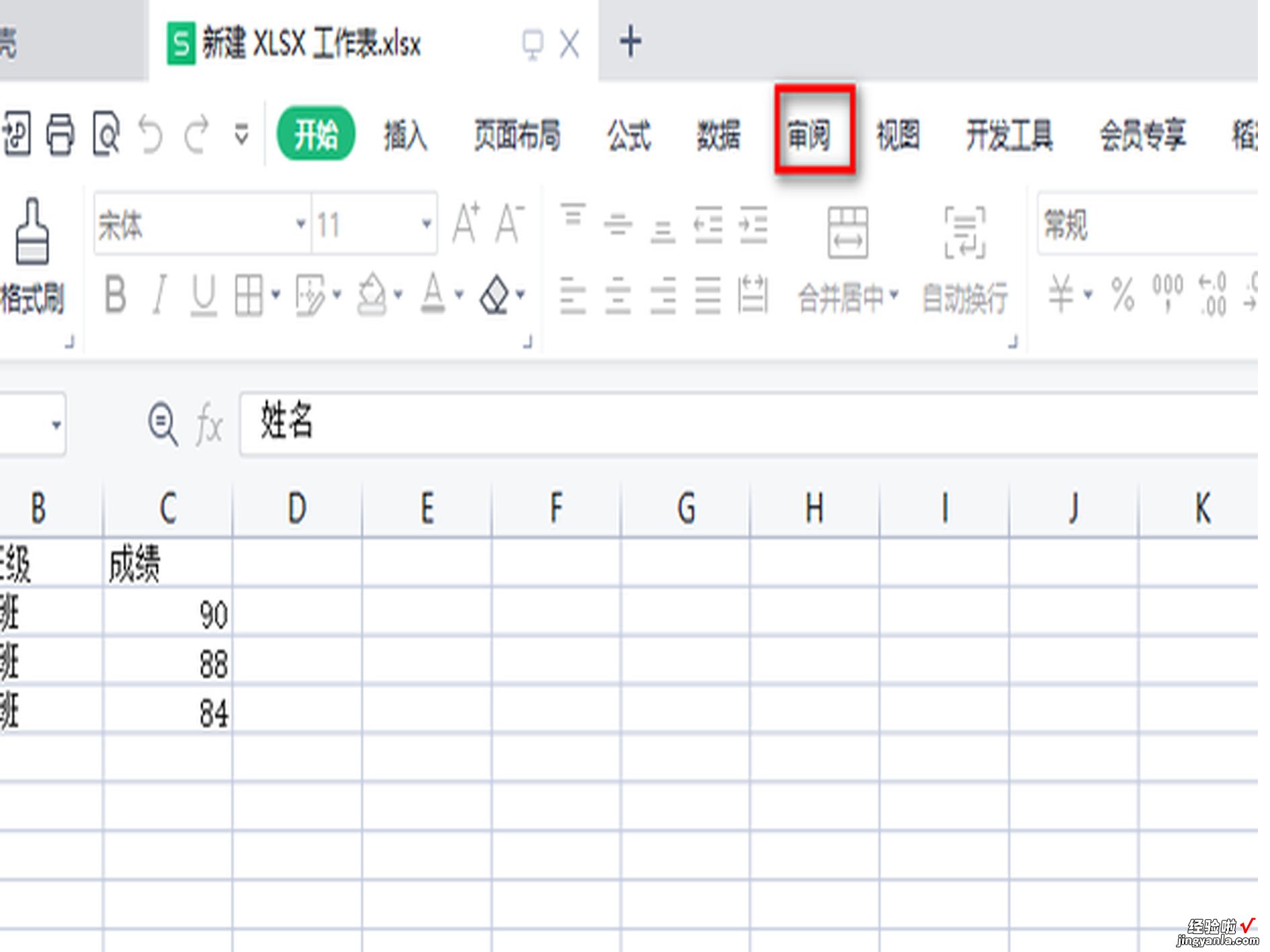Viewport: 1270px width, 952px height.
Task: Click the ←.0 .00 decimal places icon
Action: click(x=1213, y=294)
